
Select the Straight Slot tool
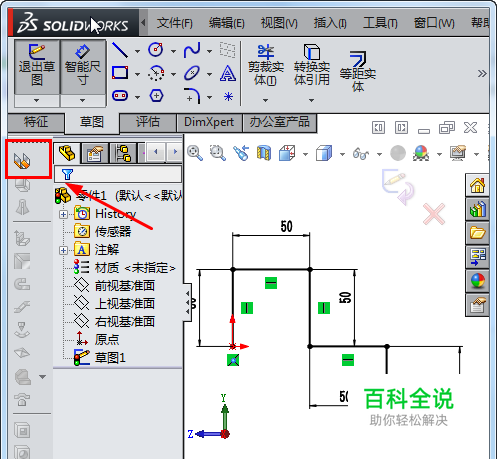tap(120, 96)
